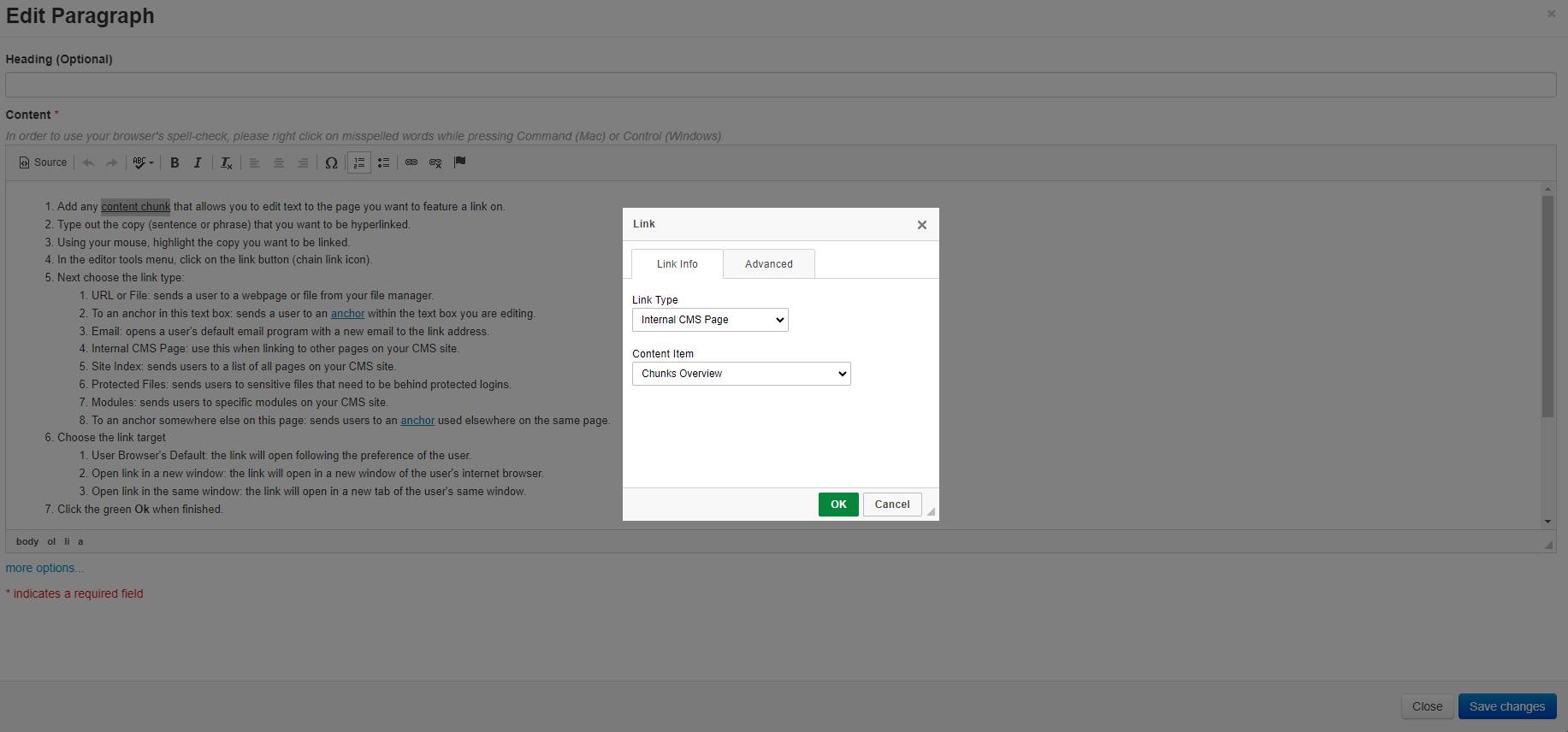Click the Remove Format icon

pyautogui.click(x=226, y=162)
